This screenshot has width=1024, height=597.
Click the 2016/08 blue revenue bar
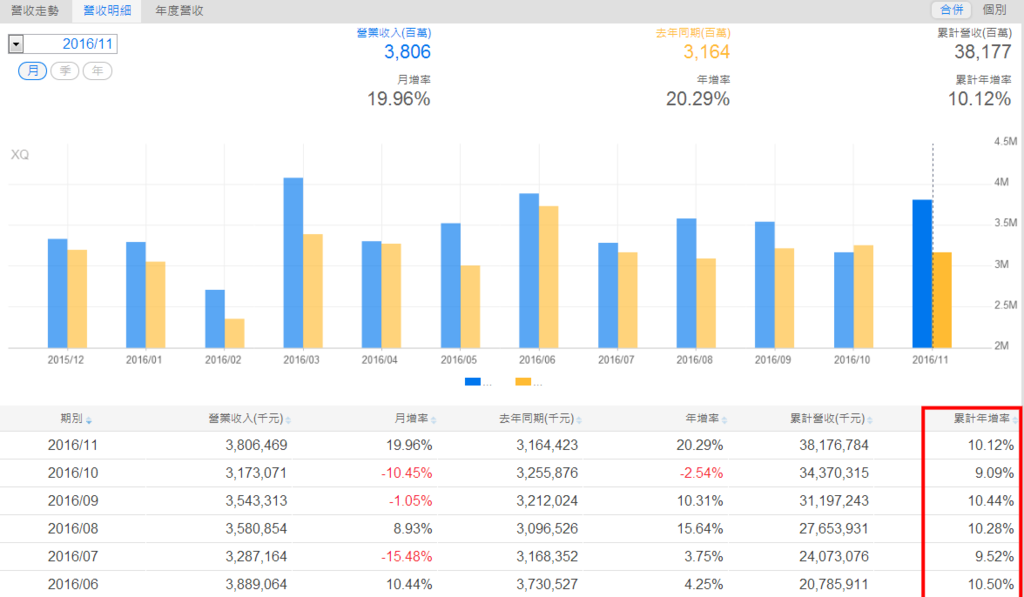point(686,283)
